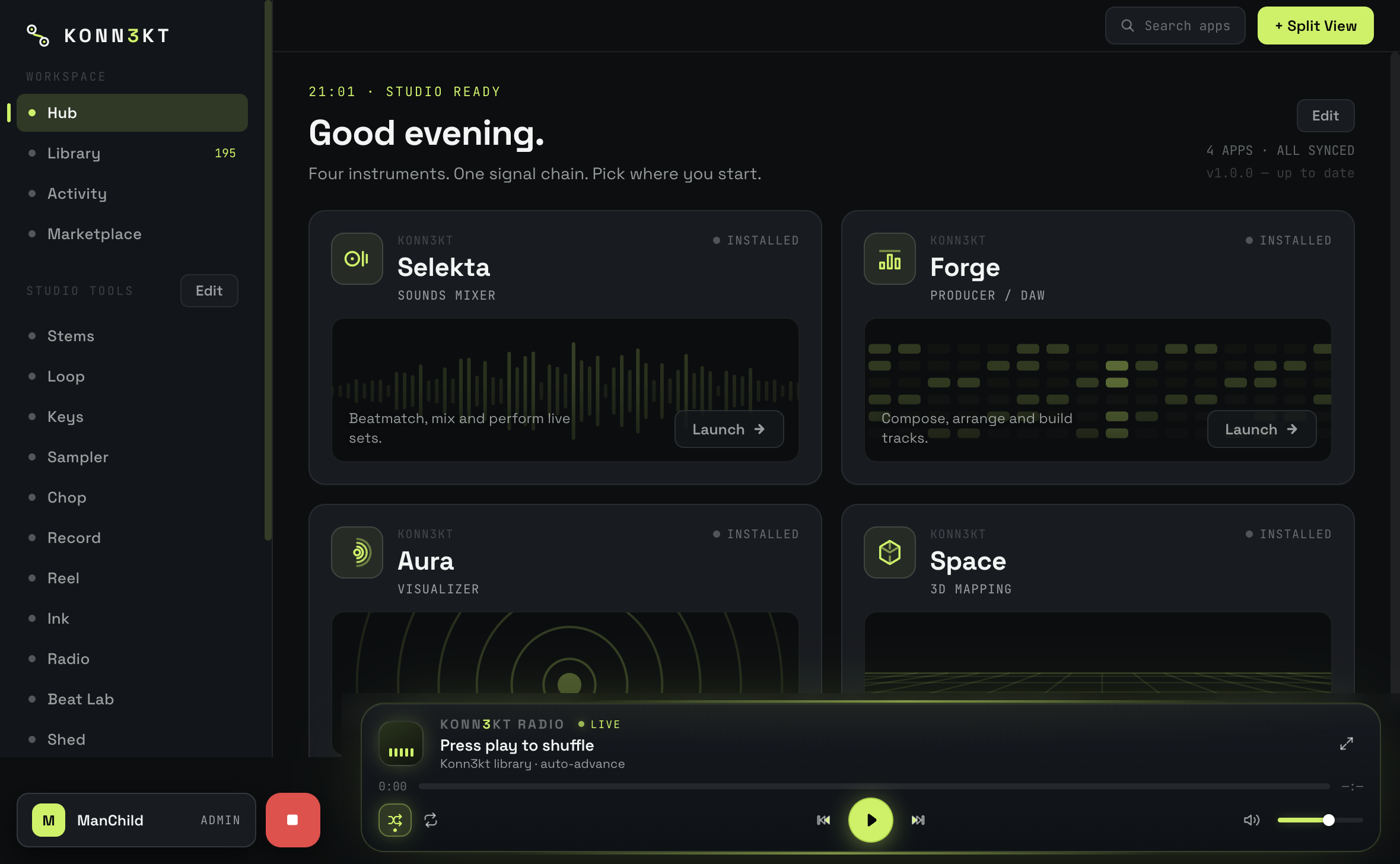
Task: Launch the Forge app
Action: pyautogui.click(x=1262, y=429)
